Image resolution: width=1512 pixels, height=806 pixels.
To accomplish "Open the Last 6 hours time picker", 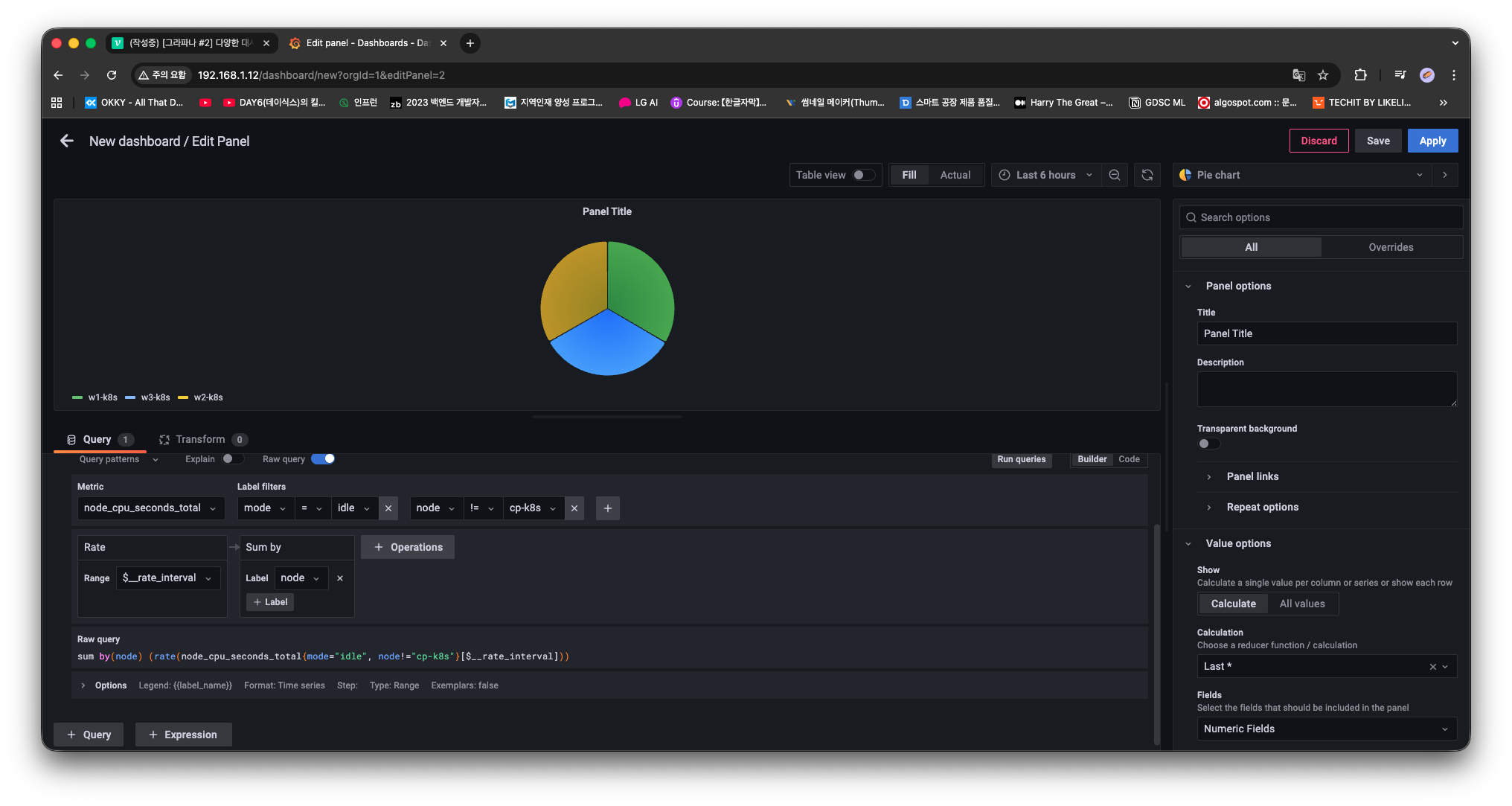I will pos(1045,175).
